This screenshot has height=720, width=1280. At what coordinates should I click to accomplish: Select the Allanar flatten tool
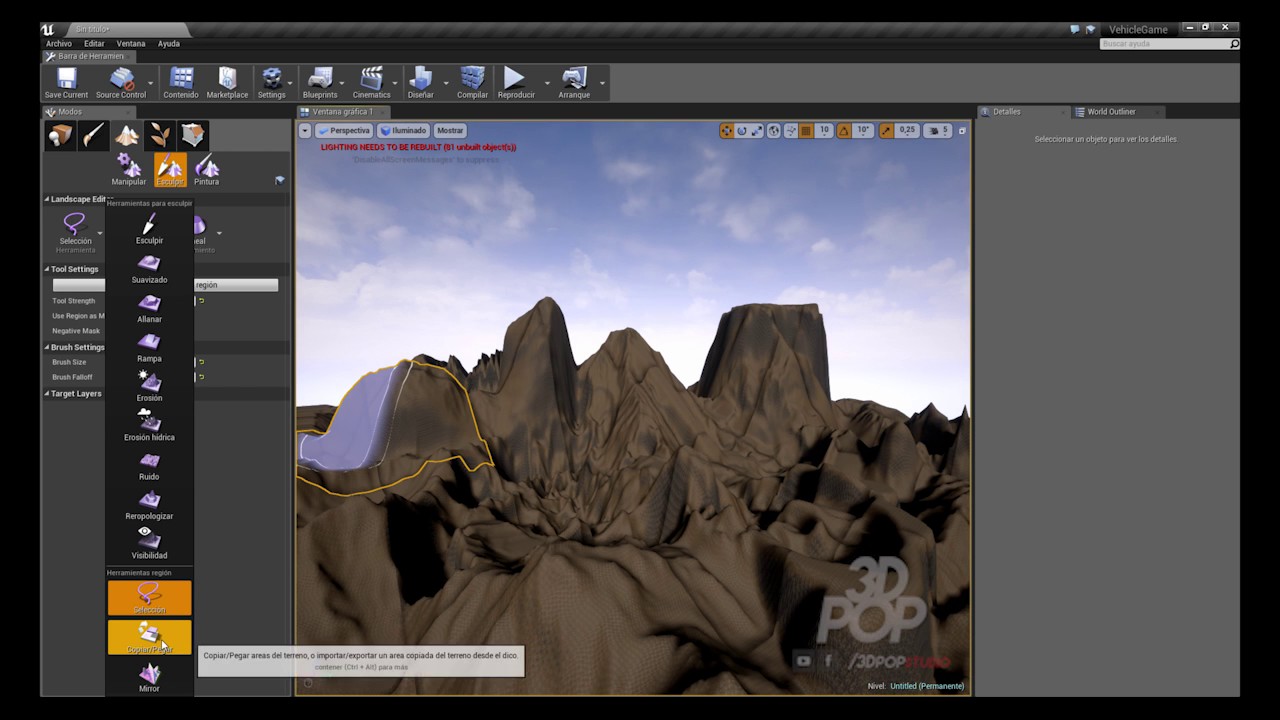point(149,308)
